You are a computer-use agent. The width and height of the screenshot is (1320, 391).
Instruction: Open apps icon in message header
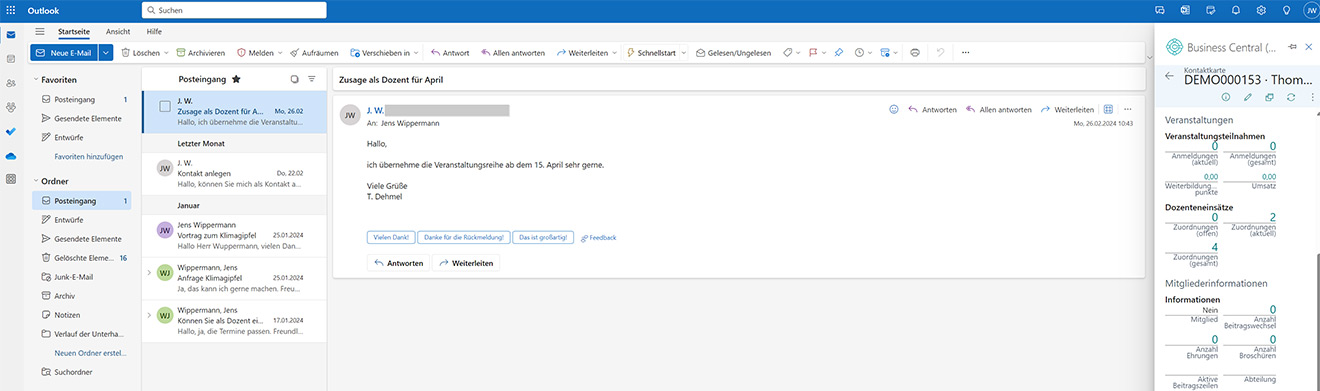1108,109
